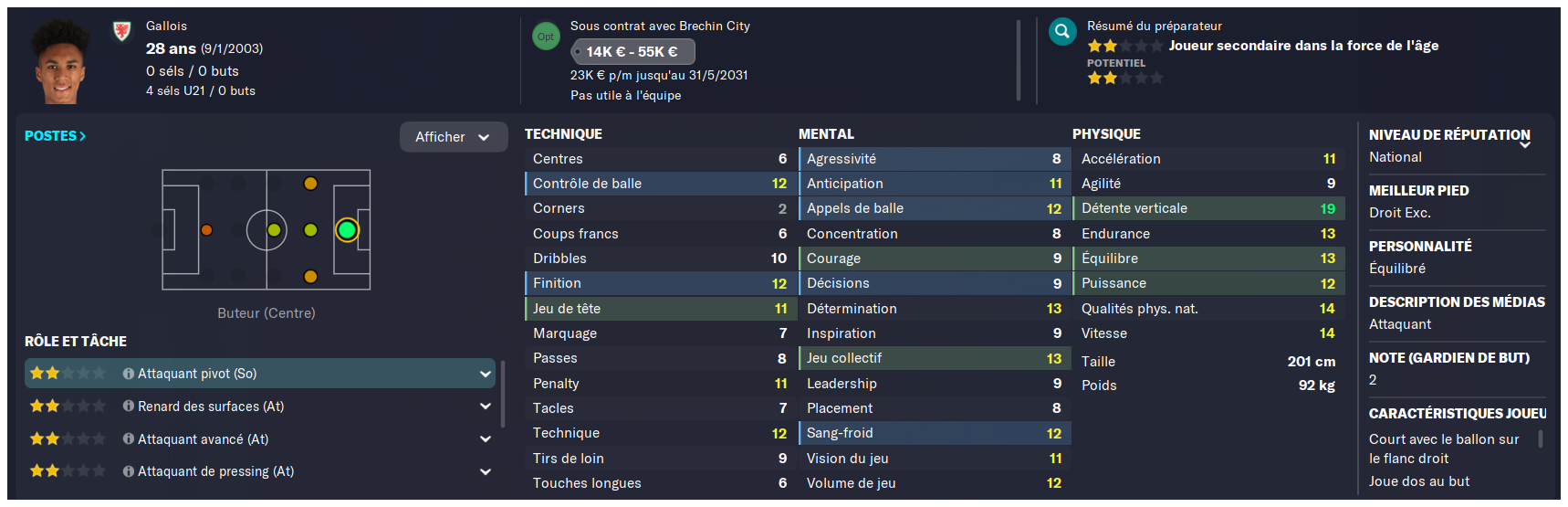Expand the Attaquant pivot (So) role row
Viewport: 1568px width, 507px height.
[260, 374]
